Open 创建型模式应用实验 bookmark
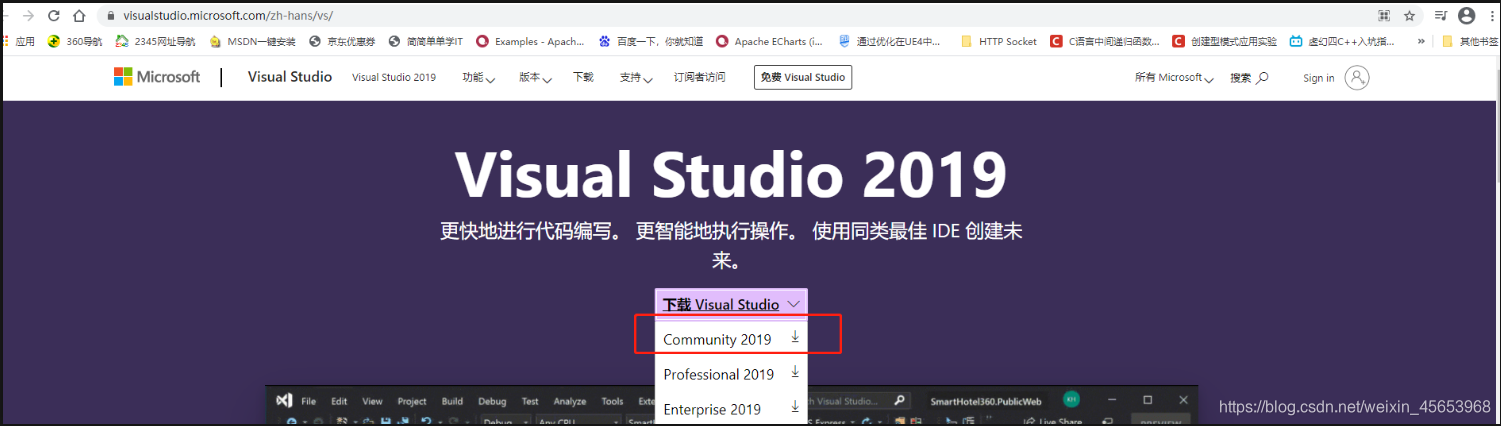The height and width of the screenshot is (426, 1501). click(x=1225, y=42)
